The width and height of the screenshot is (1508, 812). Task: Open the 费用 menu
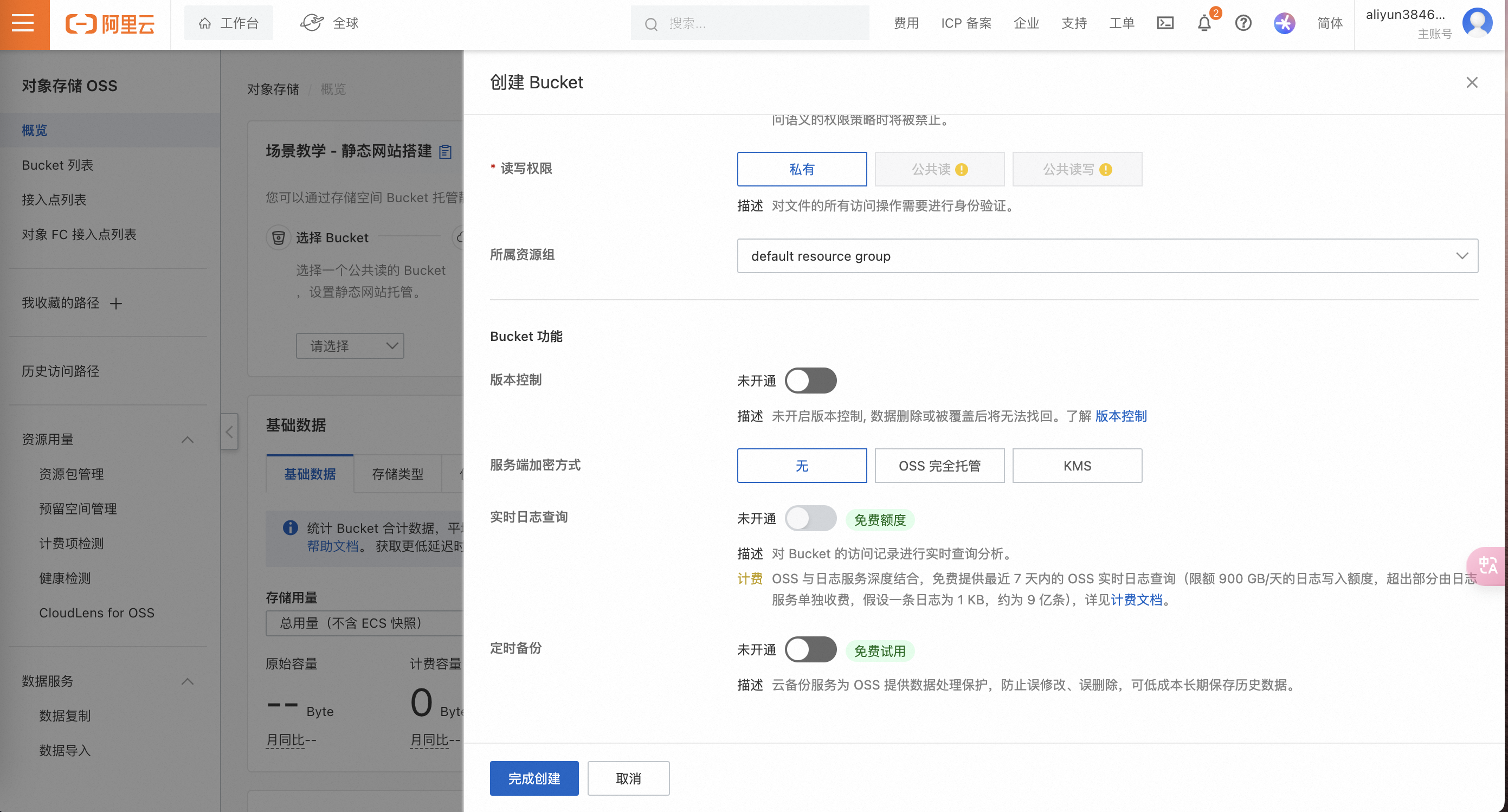(x=906, y=23)
